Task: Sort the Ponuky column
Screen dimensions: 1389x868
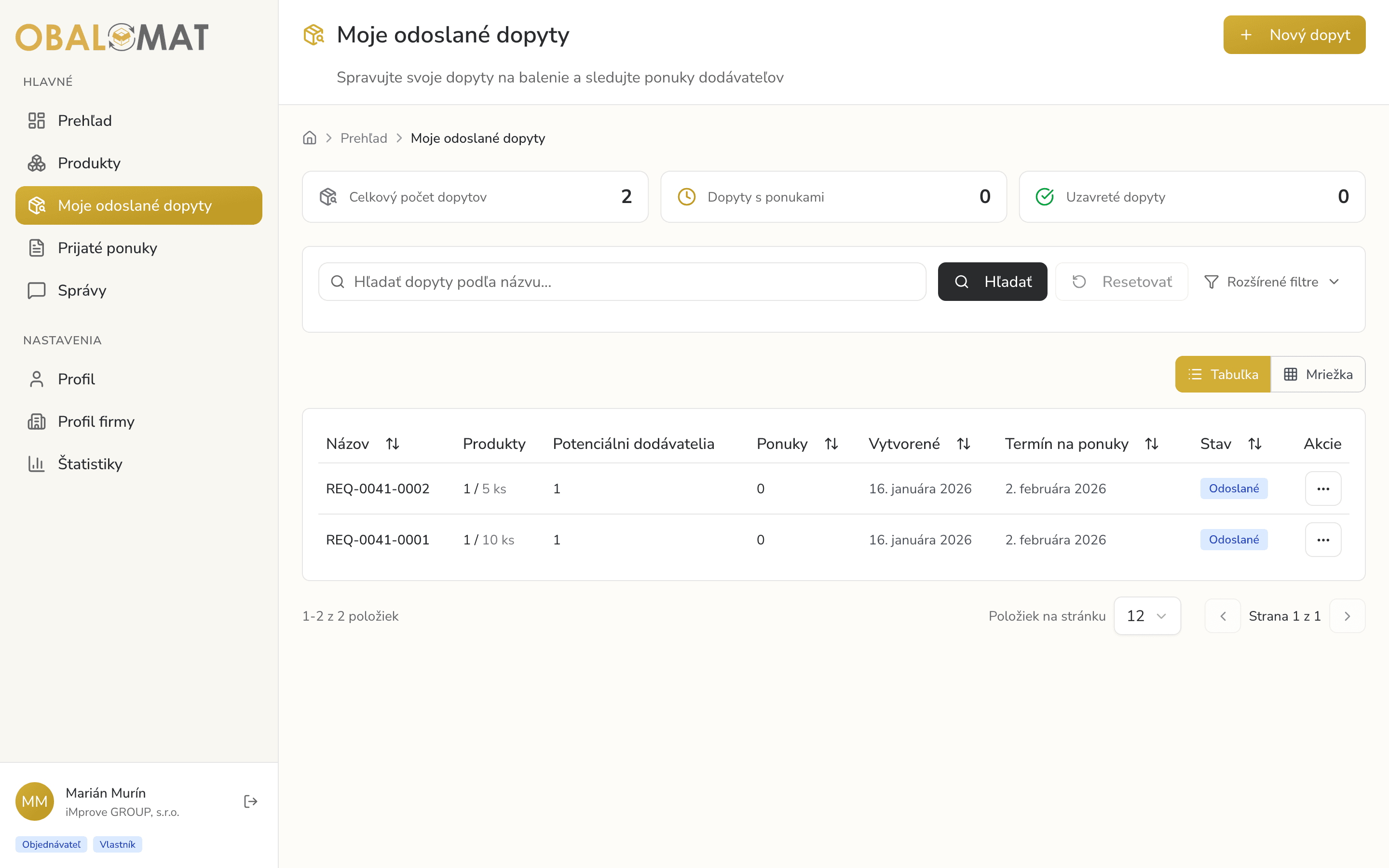Action: point(831,444)
